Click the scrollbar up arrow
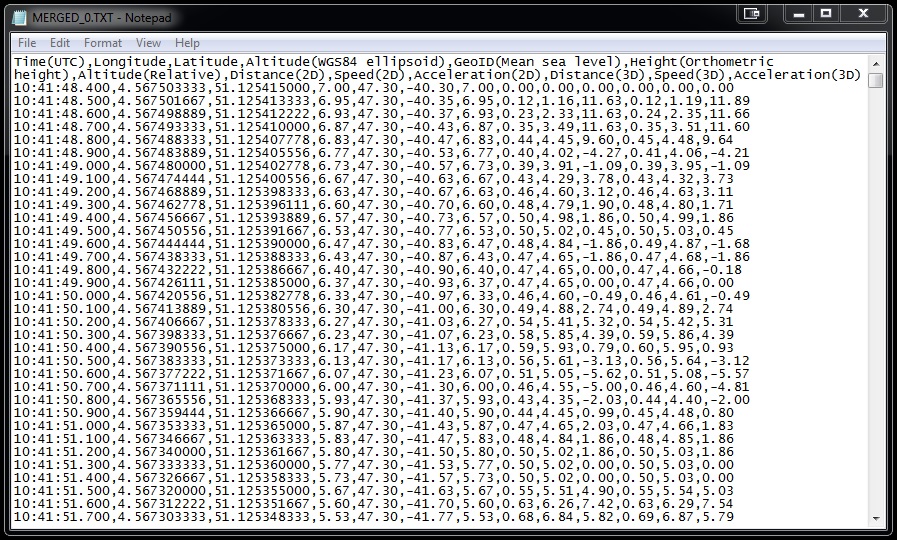Screen dimensions: 897x540 pos(876,63)
